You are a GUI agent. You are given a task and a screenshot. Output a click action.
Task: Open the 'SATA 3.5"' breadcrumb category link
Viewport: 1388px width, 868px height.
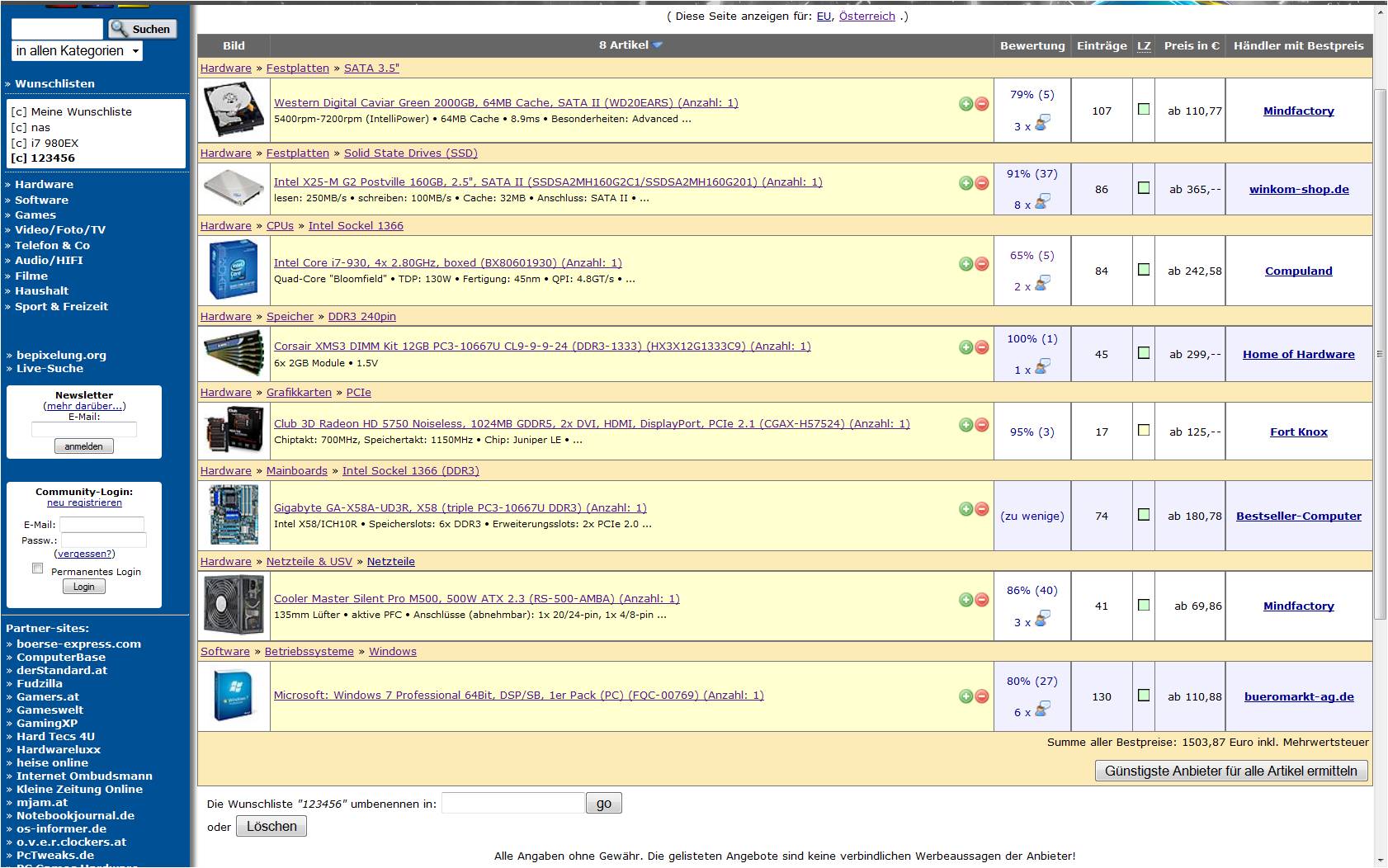tap(371, 68)
